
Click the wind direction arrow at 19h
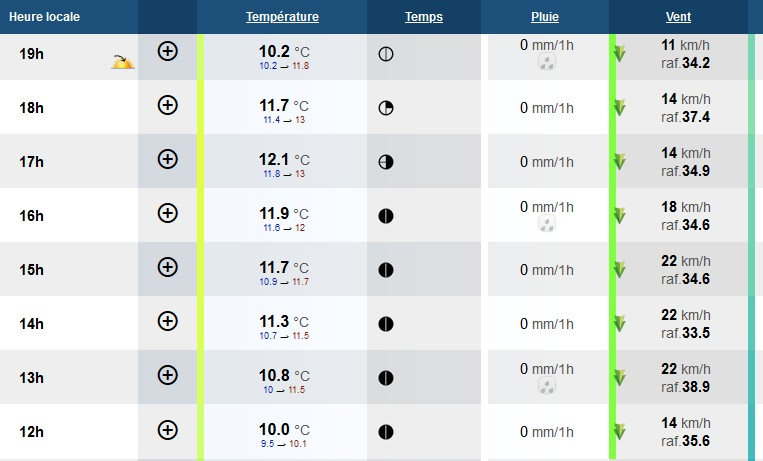[x=620, y=54]
